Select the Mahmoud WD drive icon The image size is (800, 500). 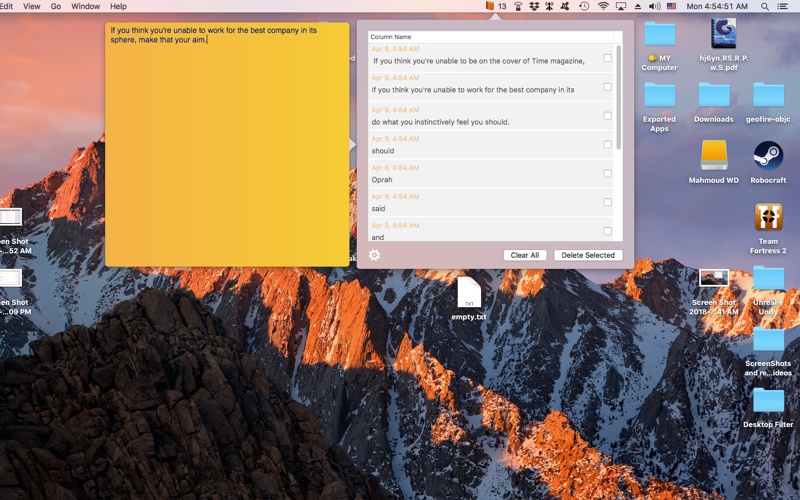[714, 156]
